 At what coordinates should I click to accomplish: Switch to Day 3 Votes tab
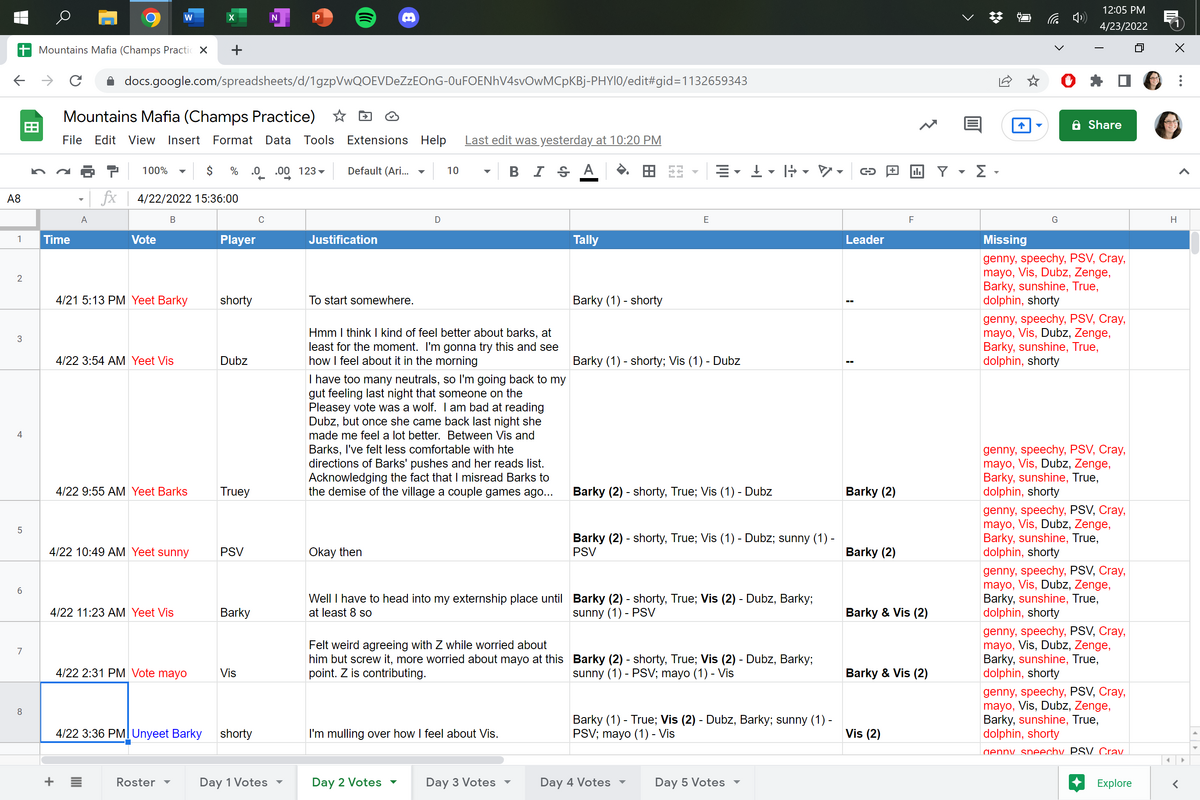point(468,782)
